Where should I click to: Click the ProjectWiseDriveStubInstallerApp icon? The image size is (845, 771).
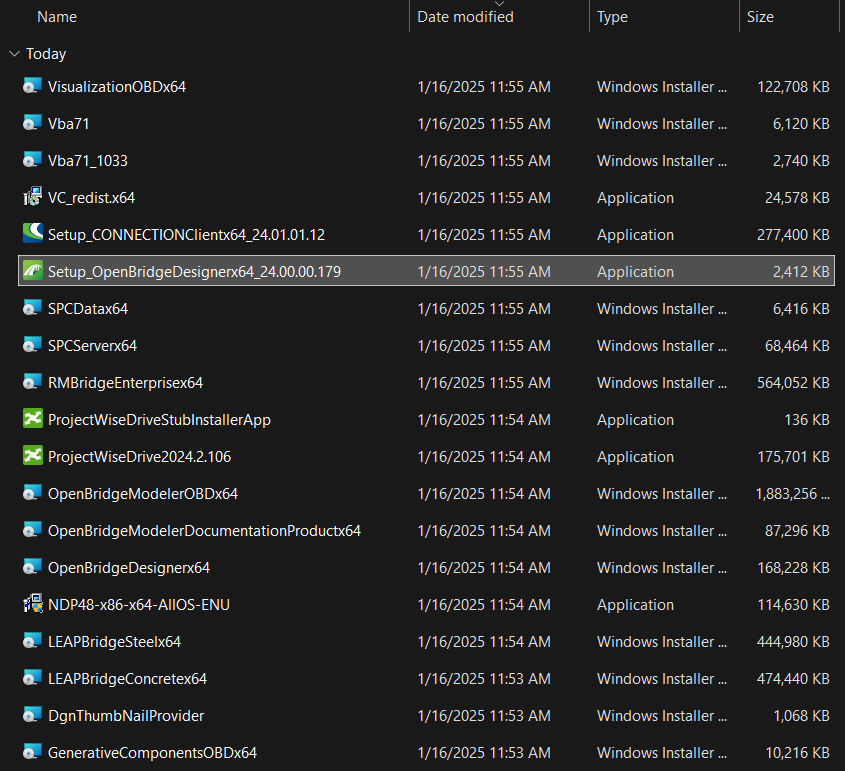coord(31,419)
